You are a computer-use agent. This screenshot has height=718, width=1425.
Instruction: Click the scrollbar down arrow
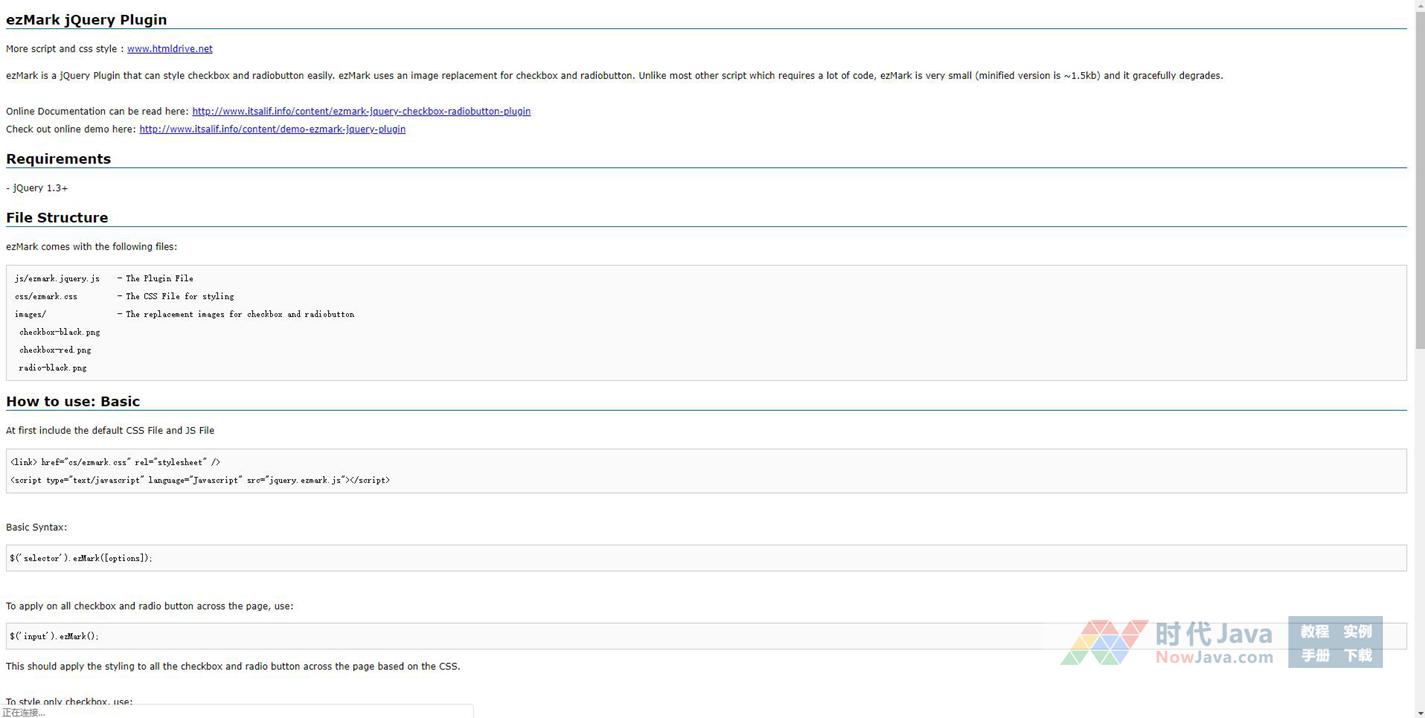click(x=1419, y=711)
